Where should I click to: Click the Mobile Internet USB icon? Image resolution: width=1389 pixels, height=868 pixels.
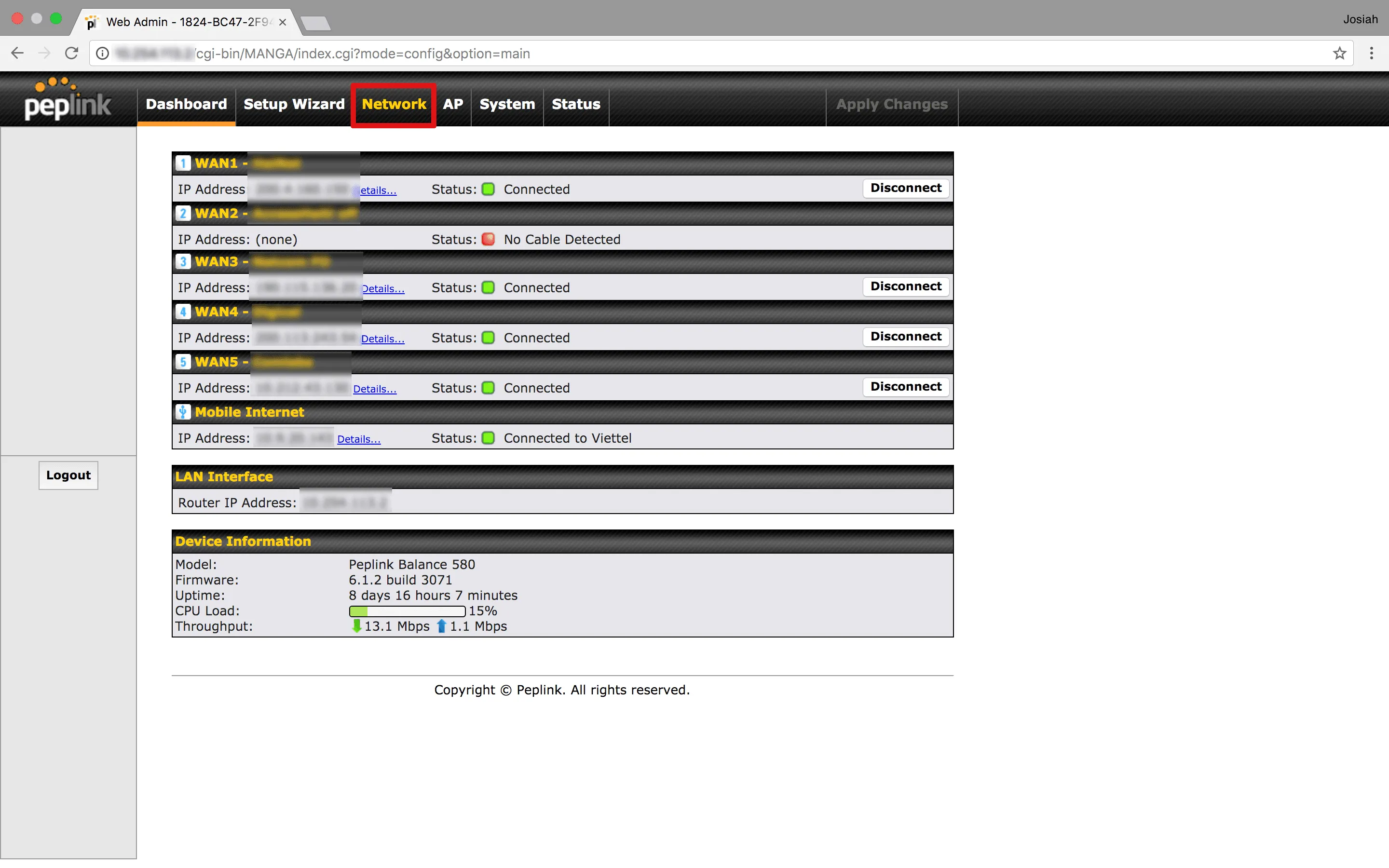click(x=182, y=412)
